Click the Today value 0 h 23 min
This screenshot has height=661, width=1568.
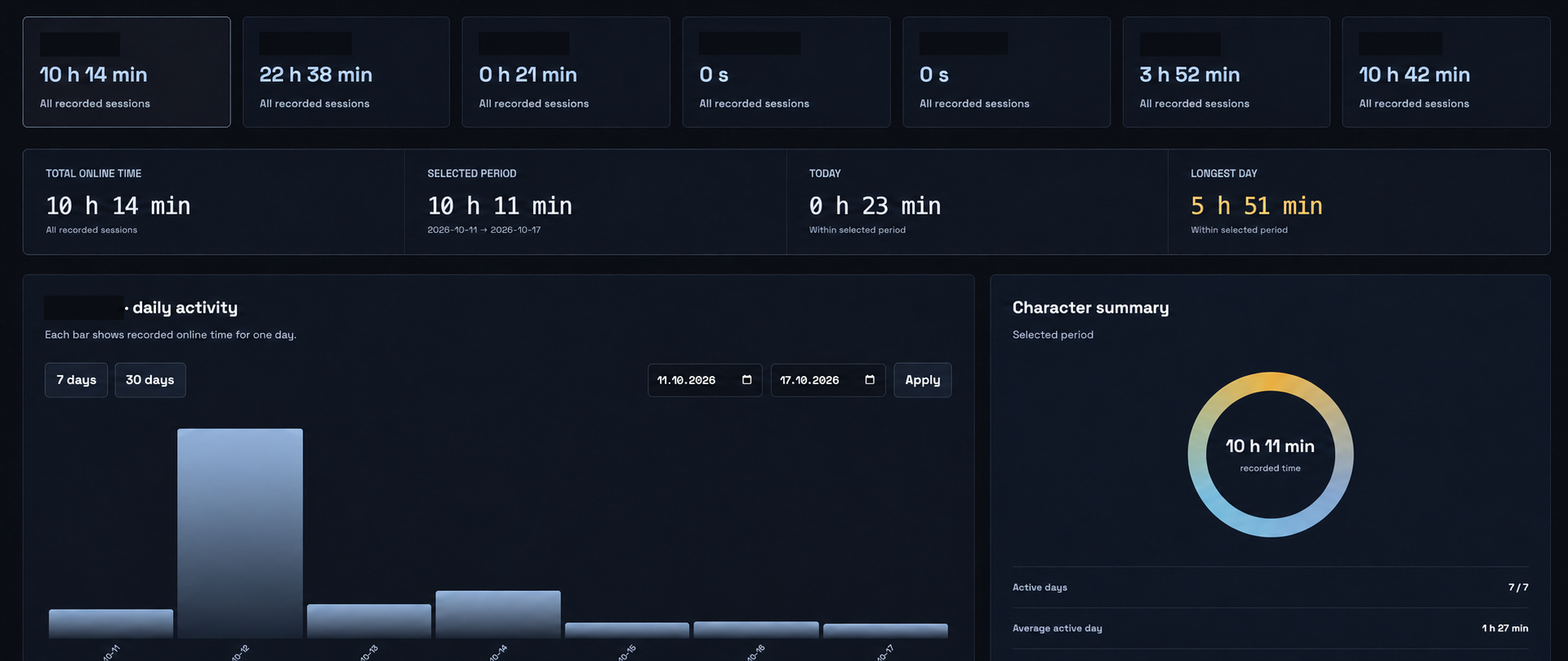875,206
